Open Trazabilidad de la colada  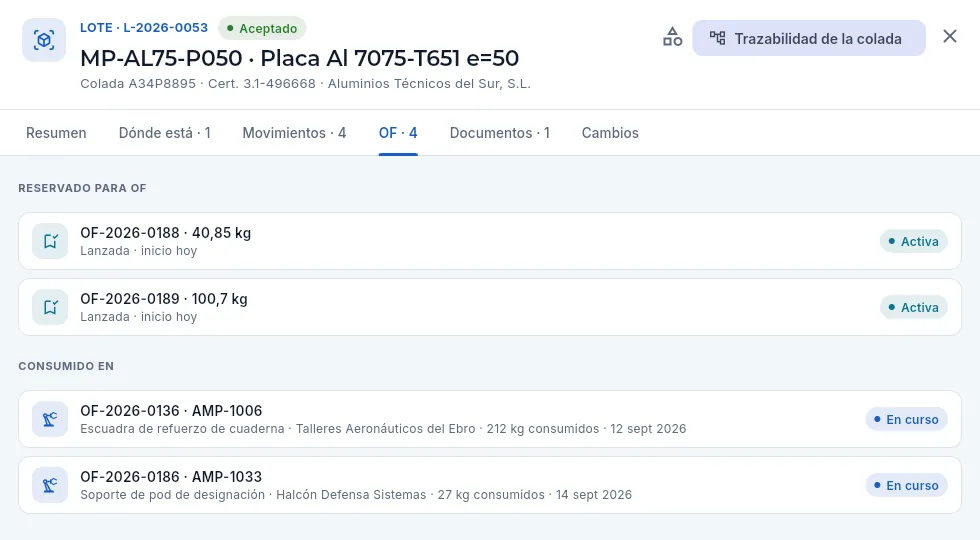tap(809, 38)
